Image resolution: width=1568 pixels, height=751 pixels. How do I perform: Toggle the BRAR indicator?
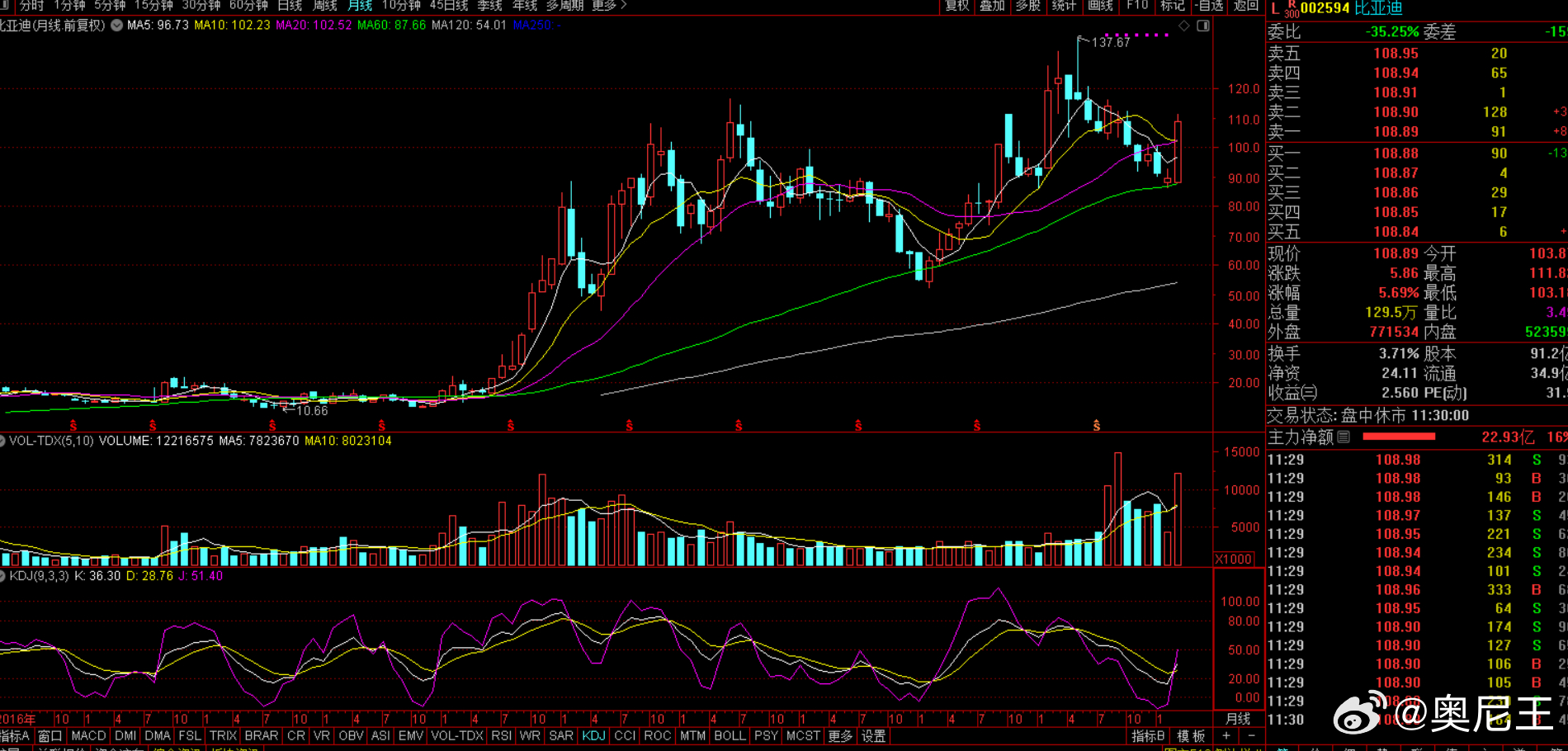[x=262, y=735]
